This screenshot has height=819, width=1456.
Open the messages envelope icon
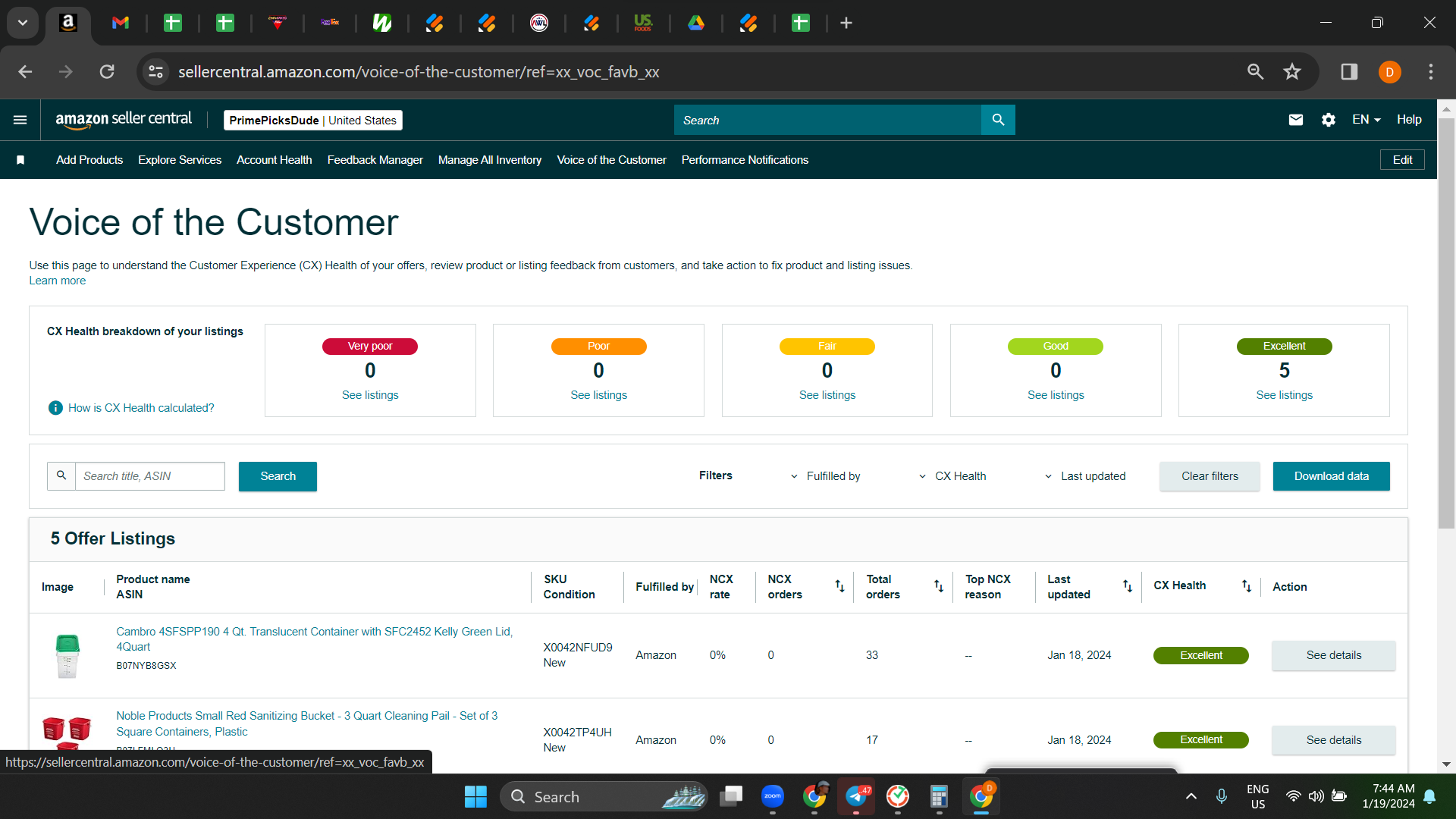[x=1296, y=120]
